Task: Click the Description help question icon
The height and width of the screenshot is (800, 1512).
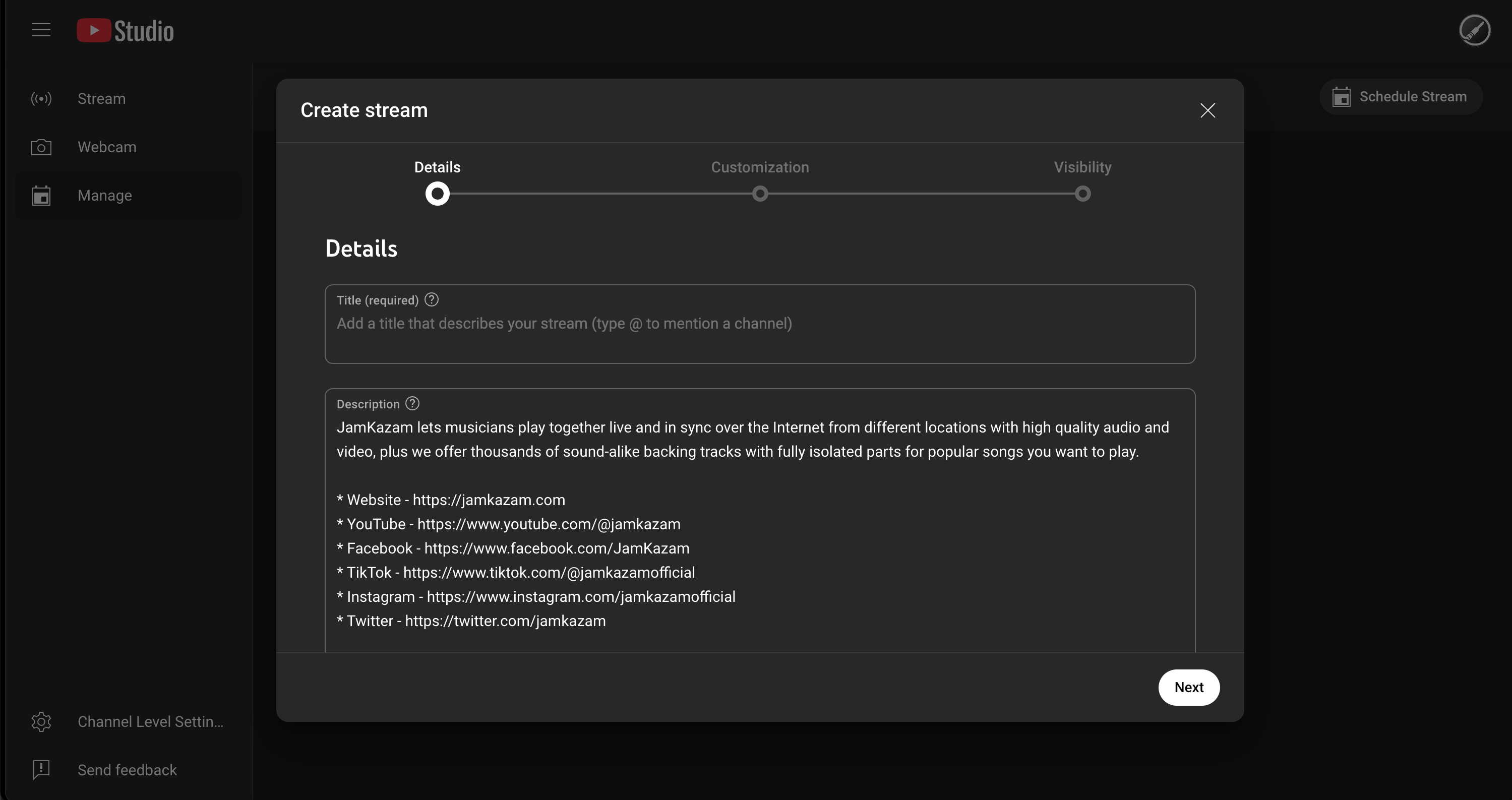Action: pyautogui.click(x=412, y=404)
